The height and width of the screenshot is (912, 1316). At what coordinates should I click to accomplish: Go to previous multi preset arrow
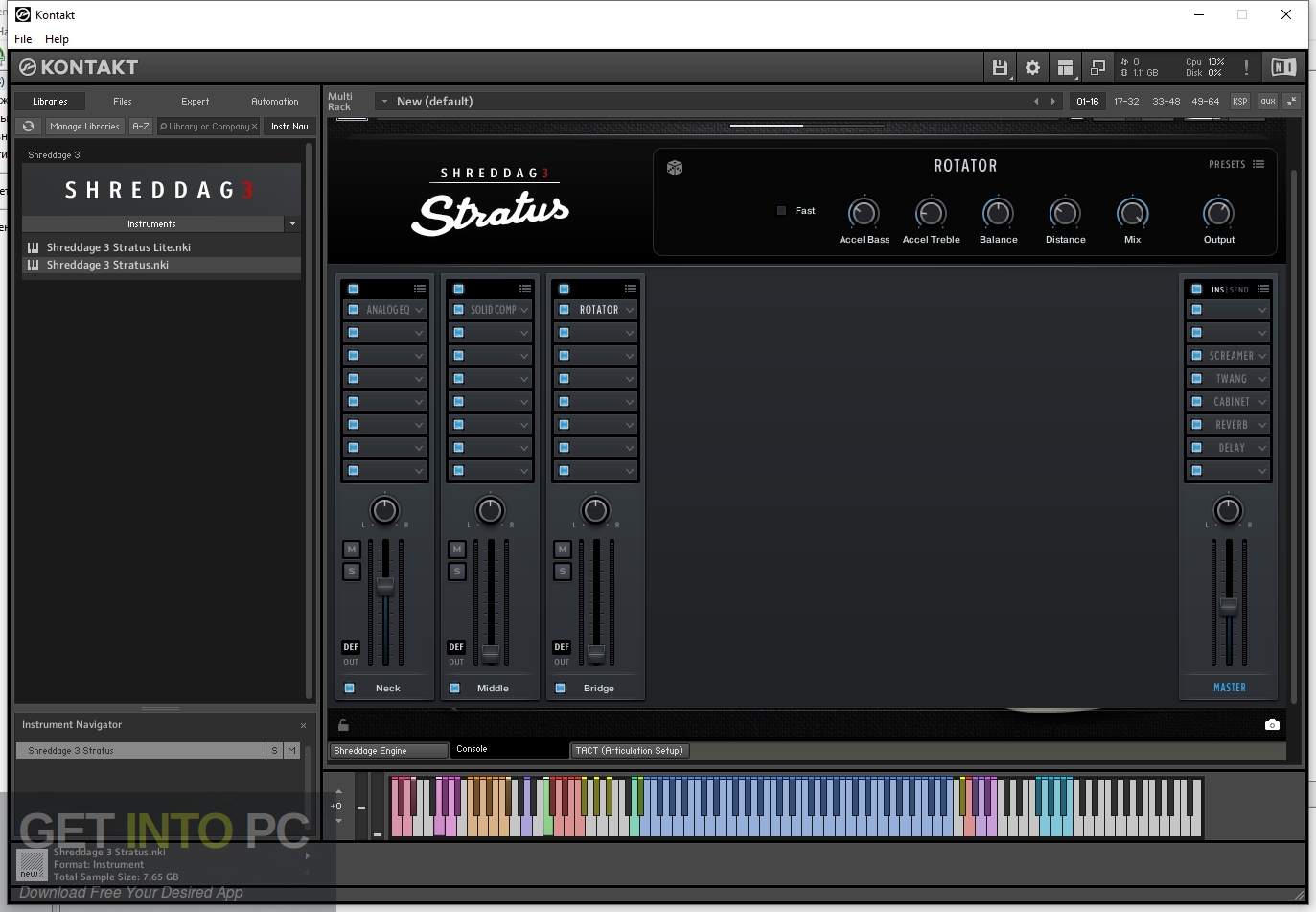coord(1036,101)
